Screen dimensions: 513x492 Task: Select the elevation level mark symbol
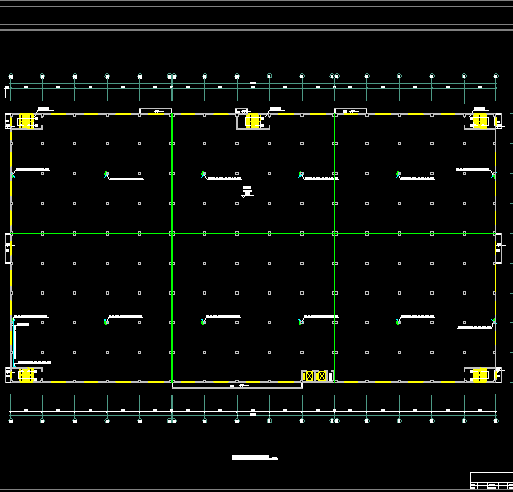pyautogui.click(x=247, y=192)
